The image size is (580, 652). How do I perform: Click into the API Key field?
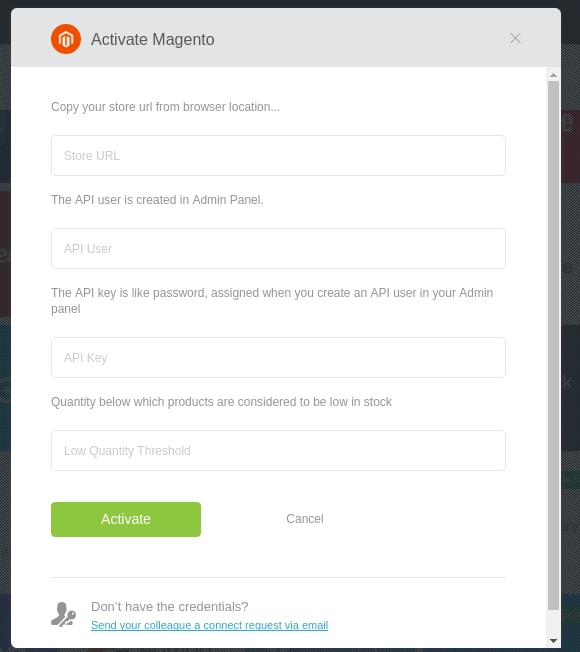click(x=278, y=358)
